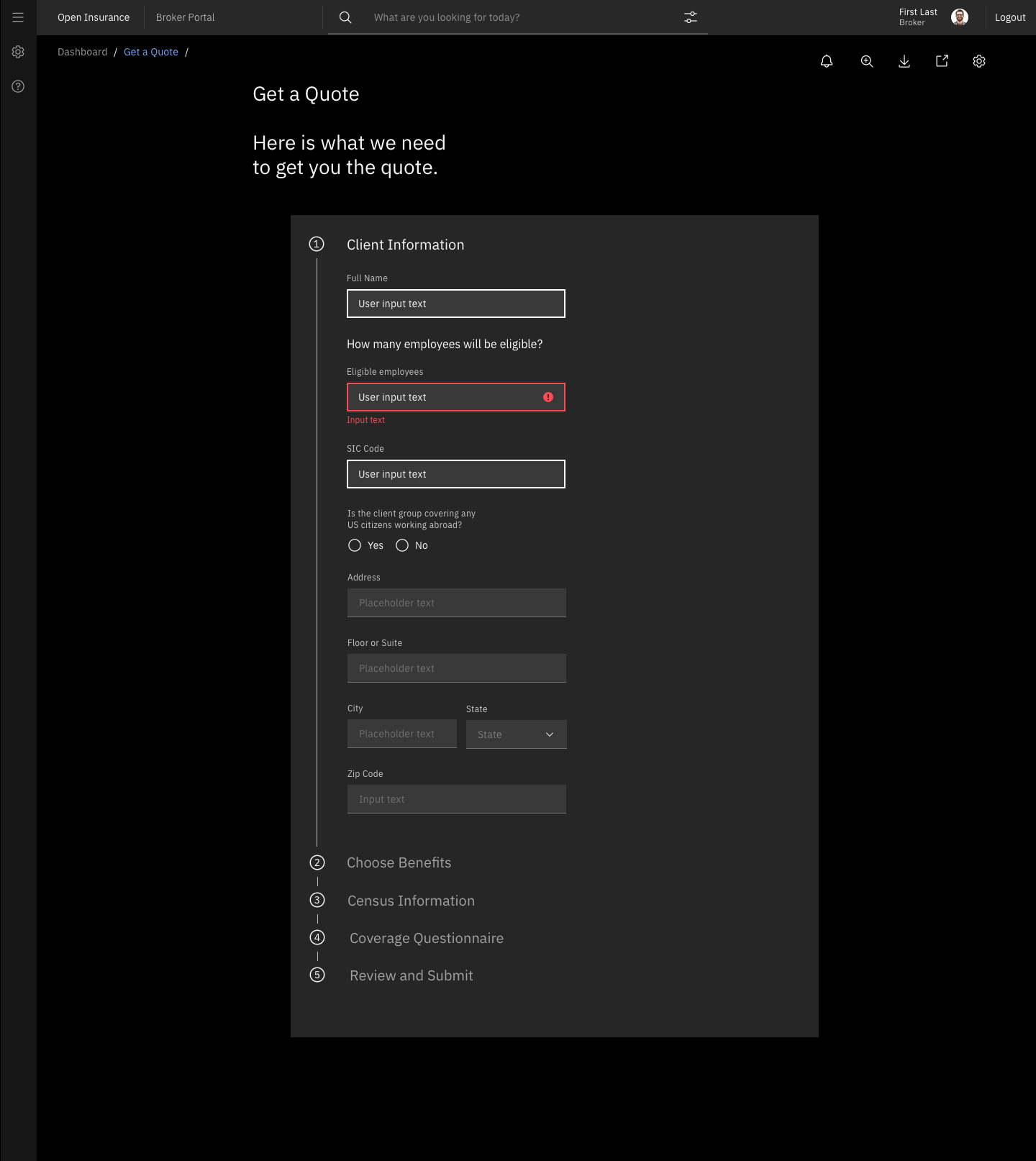Click the share/export toolbar icon
The image size is (1036, 1161).
942,61
